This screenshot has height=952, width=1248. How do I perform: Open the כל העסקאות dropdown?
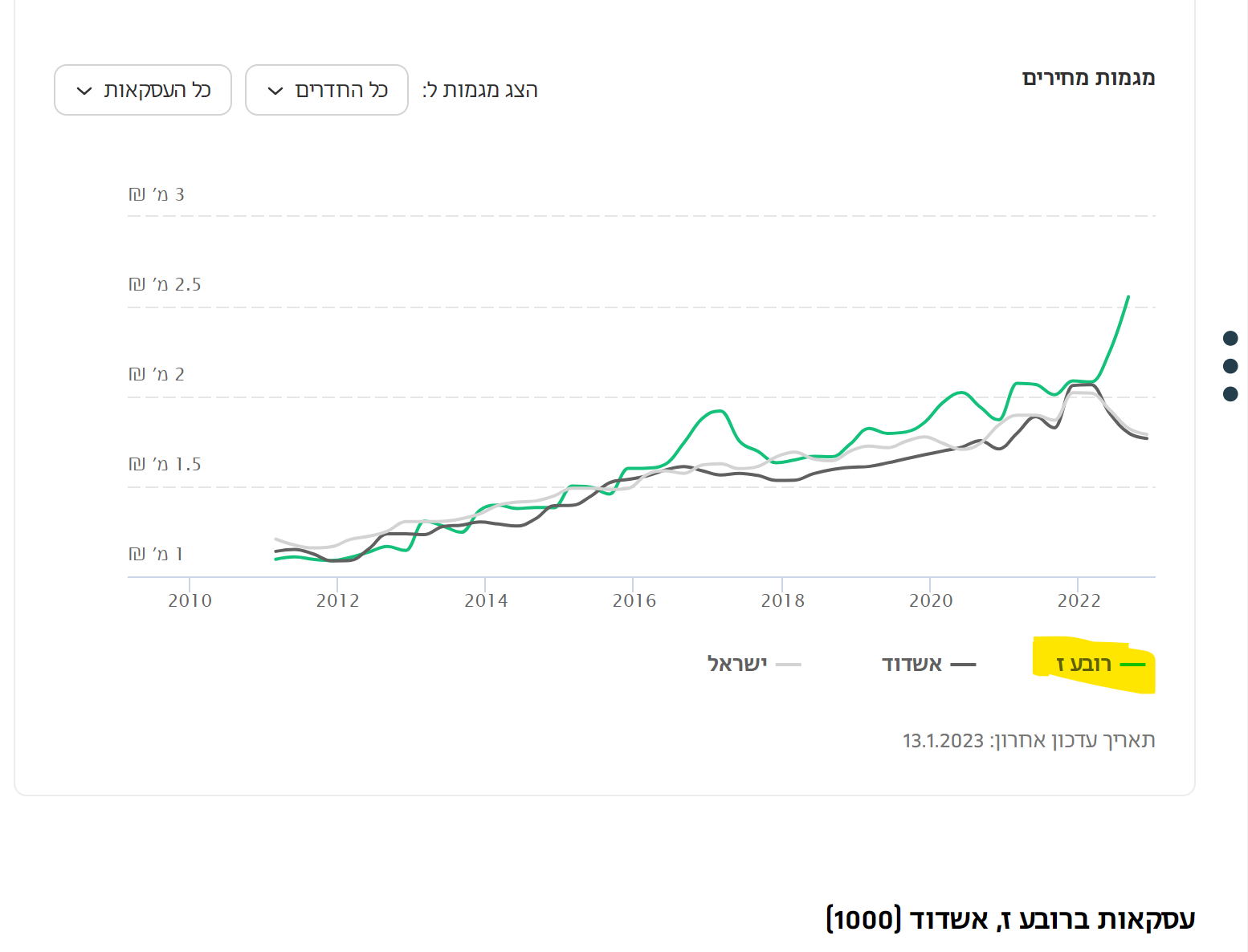[x=143, y=90]
